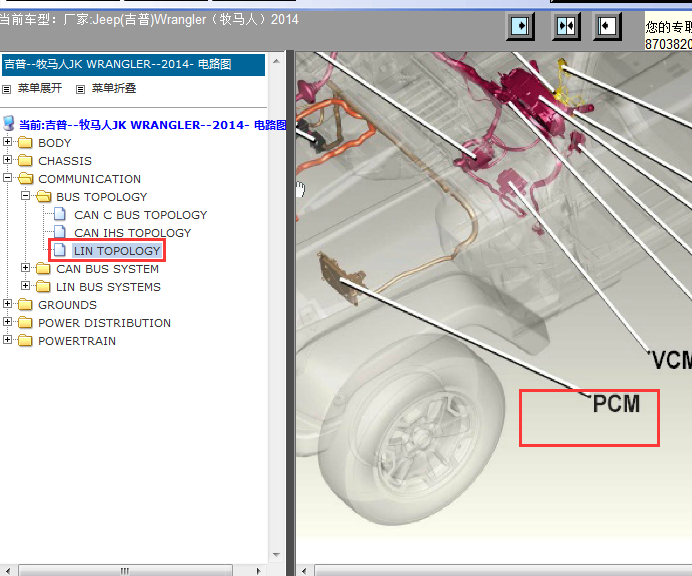Collapse the BUS TOPOLOGY folder node
The width and height of the screenshot is (692, 576).
25,196
